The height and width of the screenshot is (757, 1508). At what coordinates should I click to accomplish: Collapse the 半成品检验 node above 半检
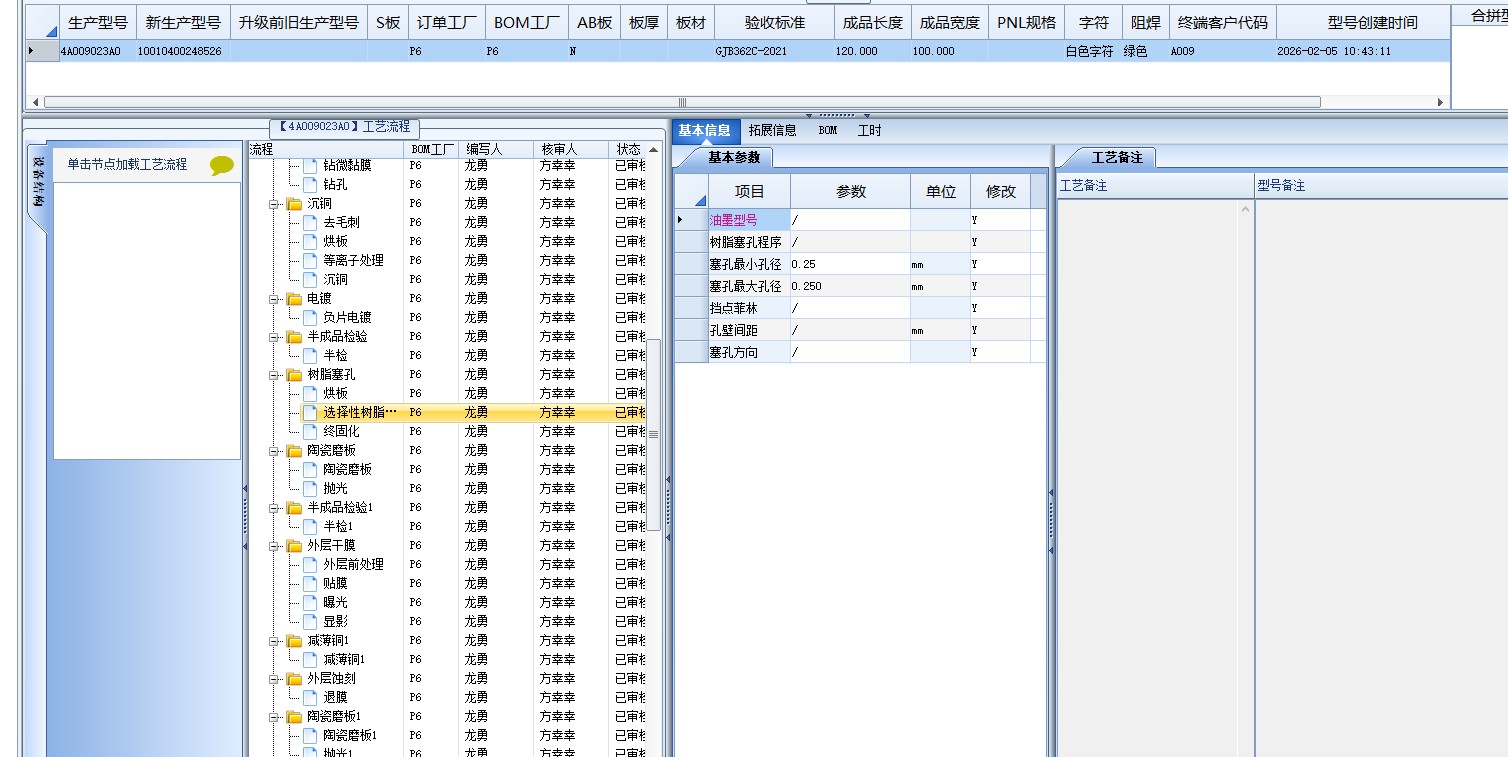pos(274,337)
